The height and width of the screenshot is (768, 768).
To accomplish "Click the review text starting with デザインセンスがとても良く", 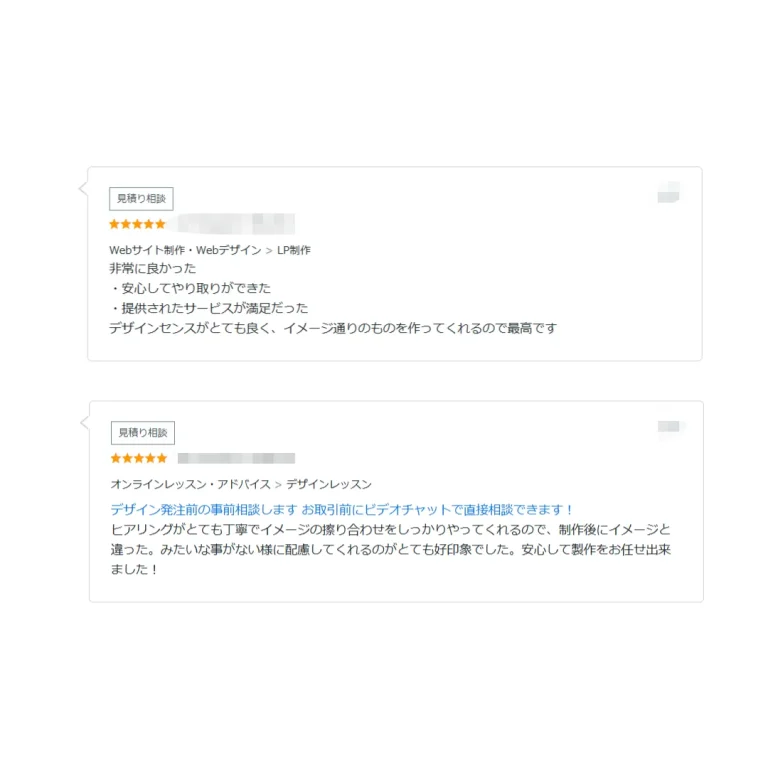I will [x=332, y=328].
